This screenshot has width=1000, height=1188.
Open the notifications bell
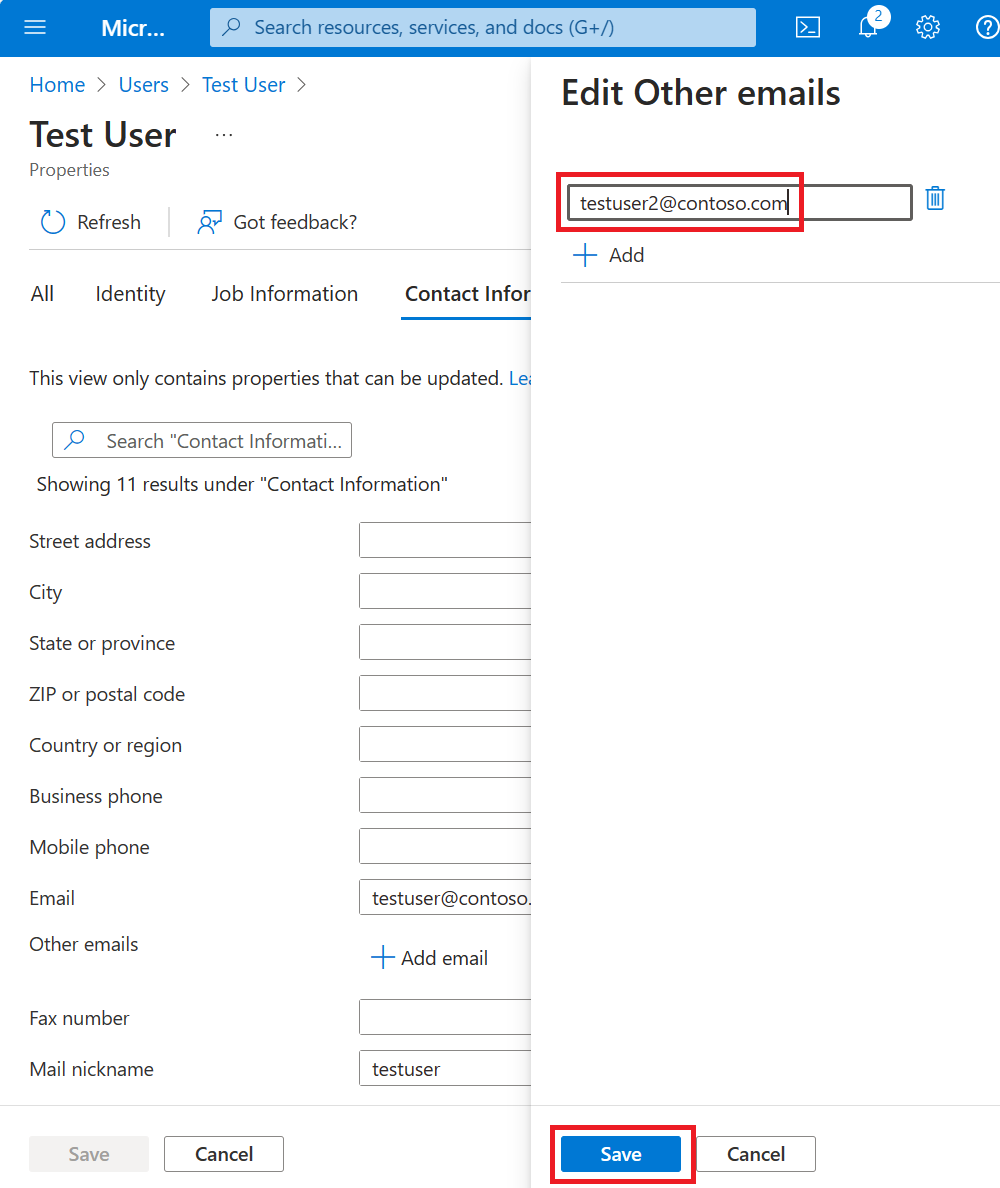tap(870, 27)
